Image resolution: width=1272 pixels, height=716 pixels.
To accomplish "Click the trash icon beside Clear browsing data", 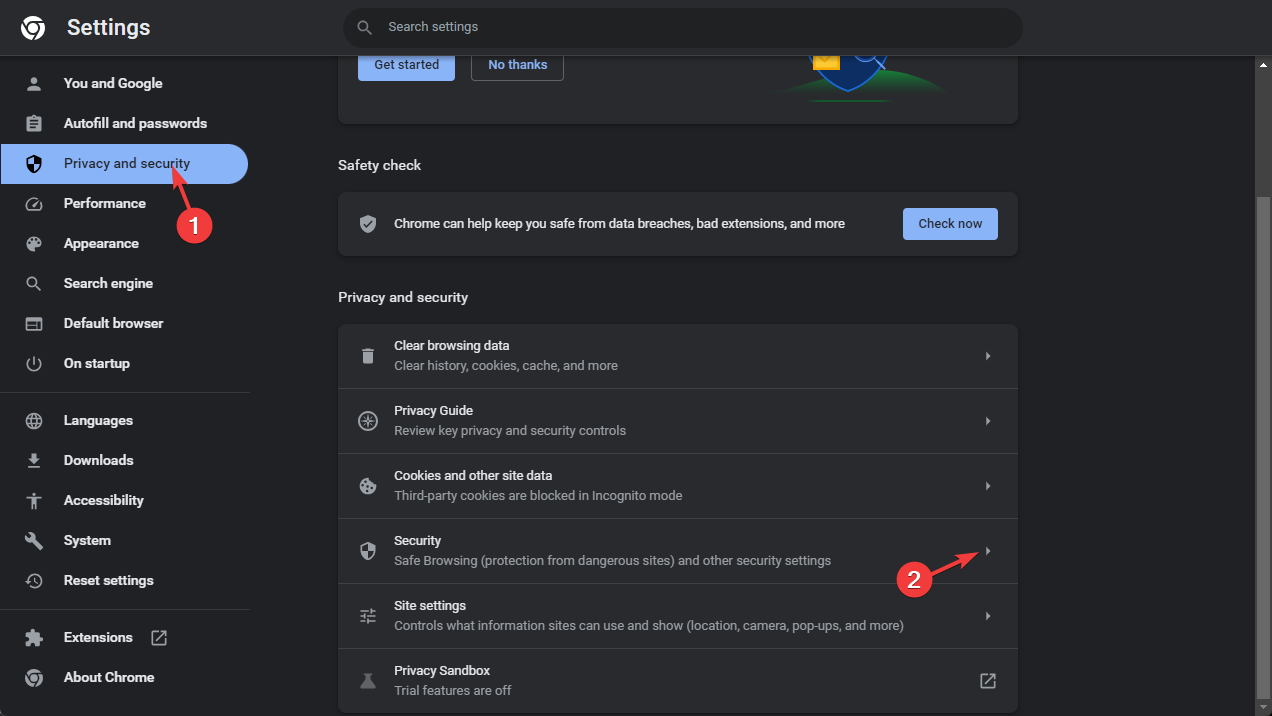I will click(368, 356).
